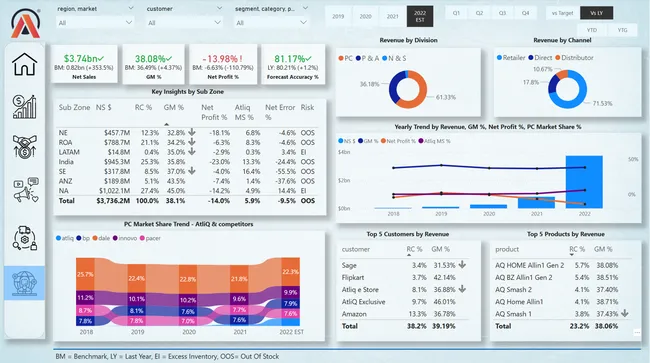Click the Retailer legend swatch in Revenue by Channel
Viewport: 650px width, 363px height.
[x=499, y=58]
